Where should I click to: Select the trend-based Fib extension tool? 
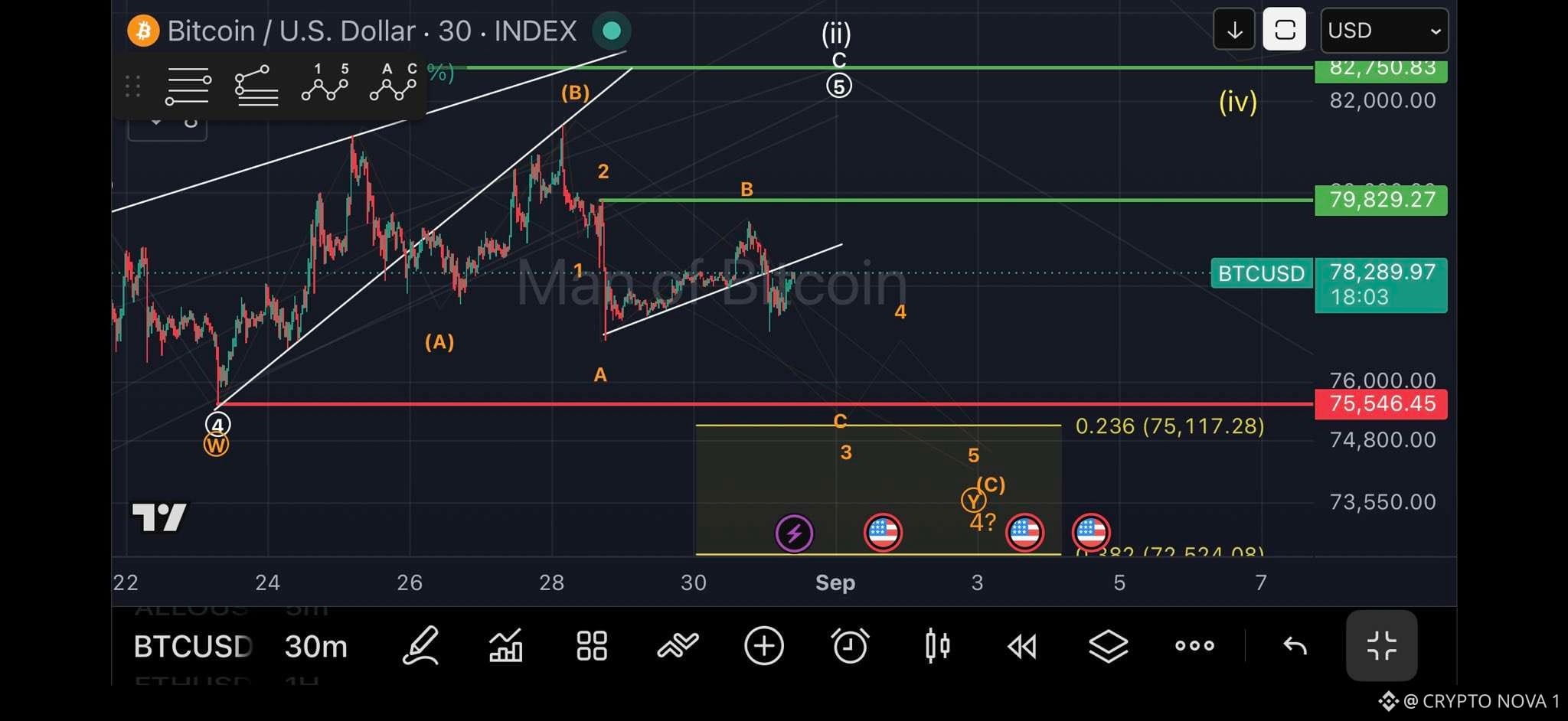pos(256,86)
